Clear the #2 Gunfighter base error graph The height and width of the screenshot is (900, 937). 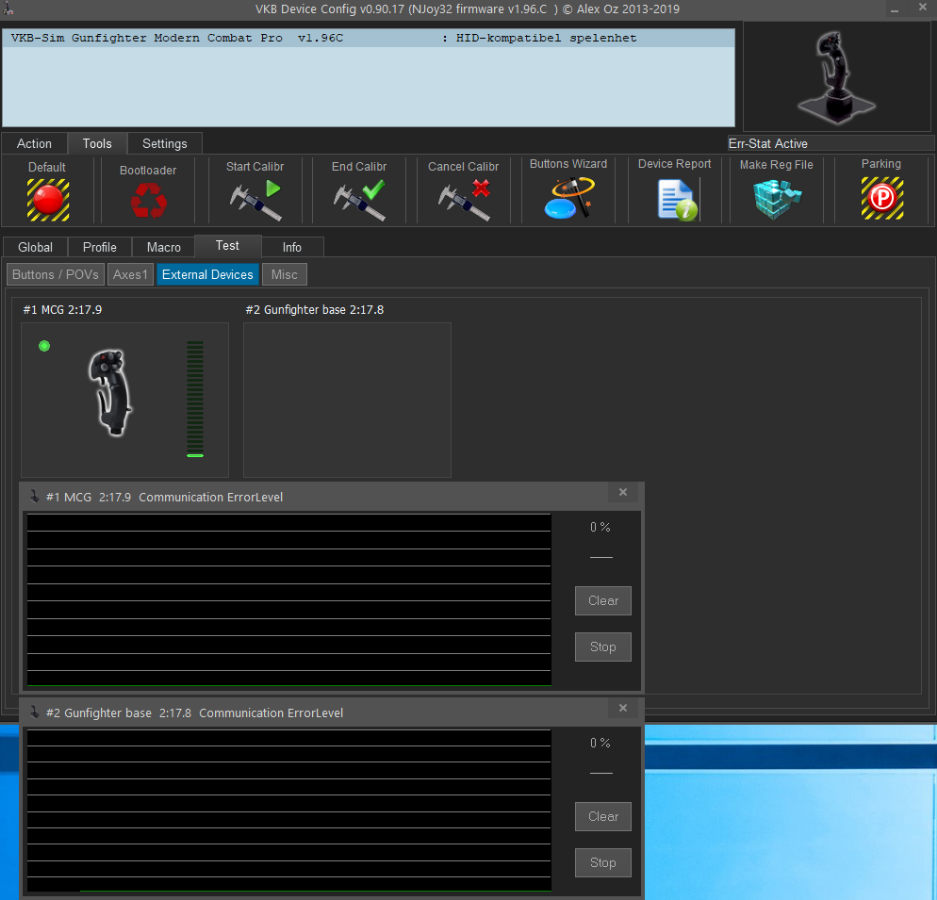[x=603, y=816]
